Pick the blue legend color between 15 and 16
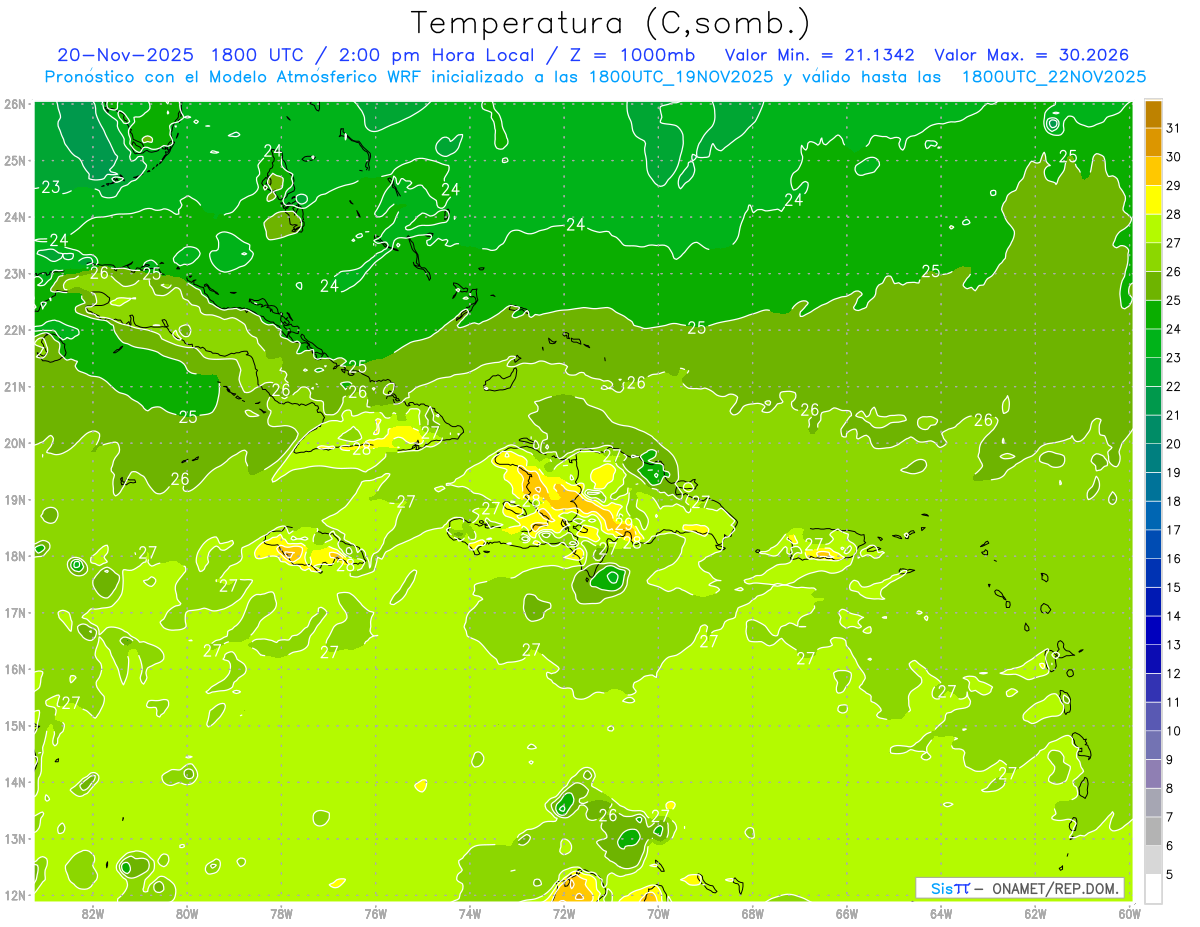1200x927 pixels. pos(1154,573)
